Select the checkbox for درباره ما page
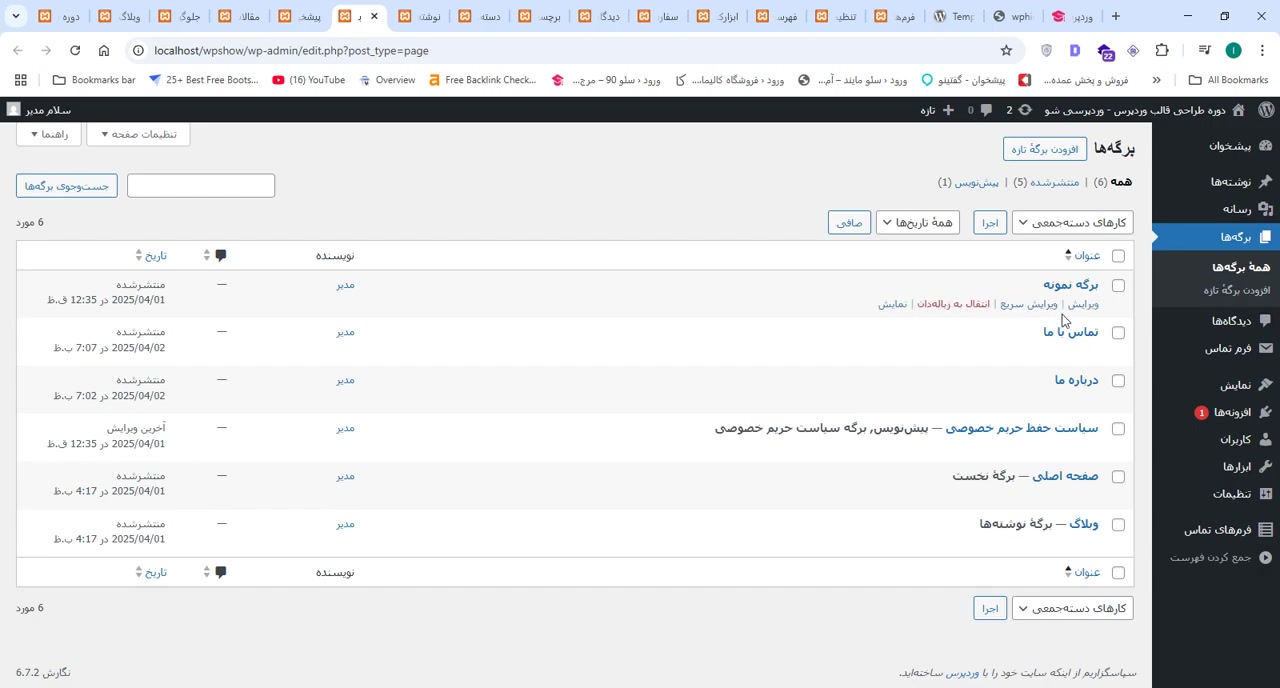1280x688 pixels. 1118,381
